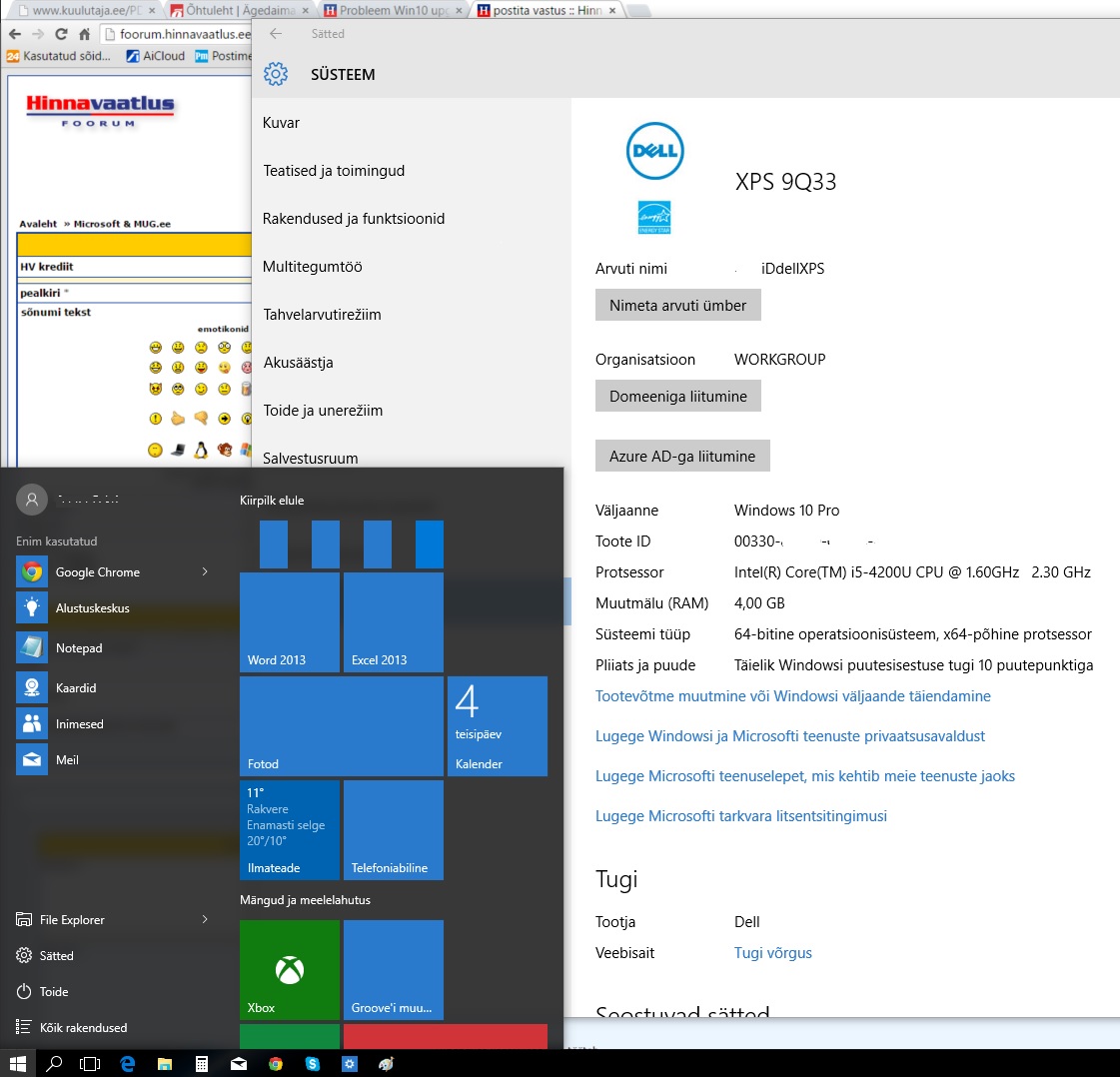The image size is (1120, 1077).
Task: Open Kalender tile
Action: coord(498,726)
